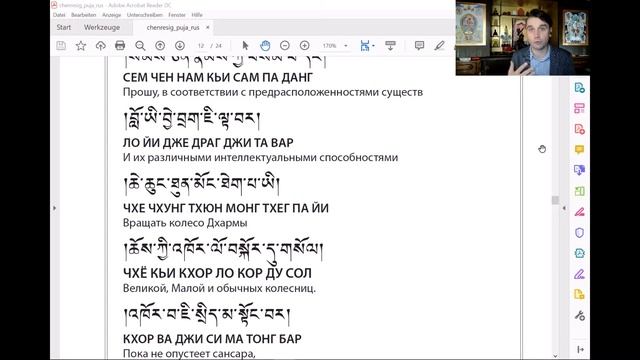Open the Anzeige menu

click(x=111, y=15)
